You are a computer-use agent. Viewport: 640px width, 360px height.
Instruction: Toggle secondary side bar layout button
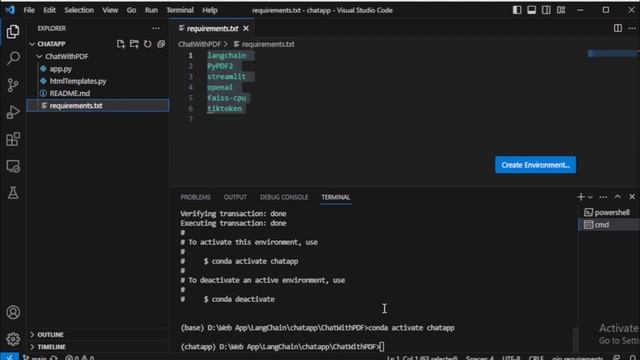coord(546,10)
